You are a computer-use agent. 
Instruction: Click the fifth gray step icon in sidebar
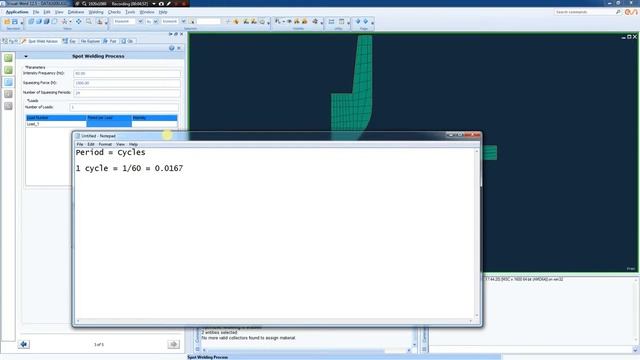[8, 106]
